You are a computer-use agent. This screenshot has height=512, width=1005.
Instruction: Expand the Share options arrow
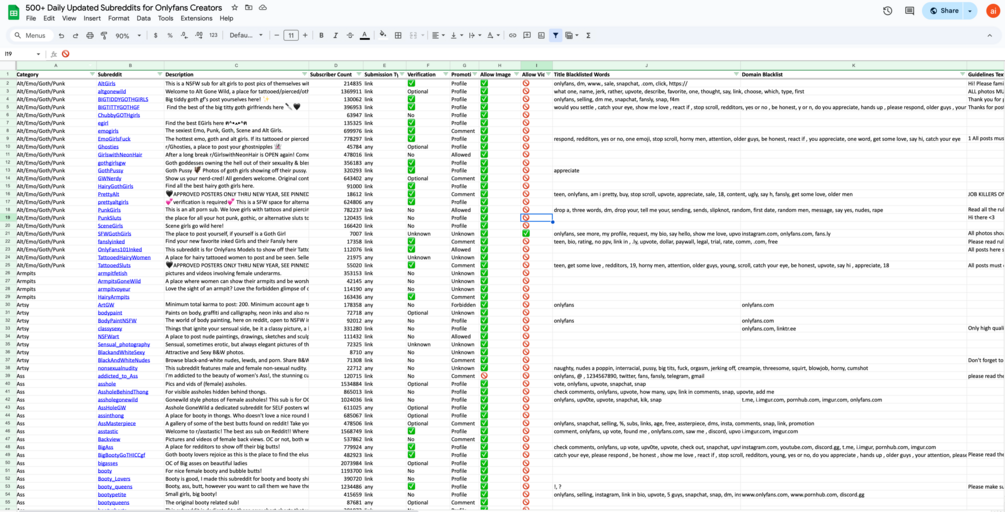[970, 11]
